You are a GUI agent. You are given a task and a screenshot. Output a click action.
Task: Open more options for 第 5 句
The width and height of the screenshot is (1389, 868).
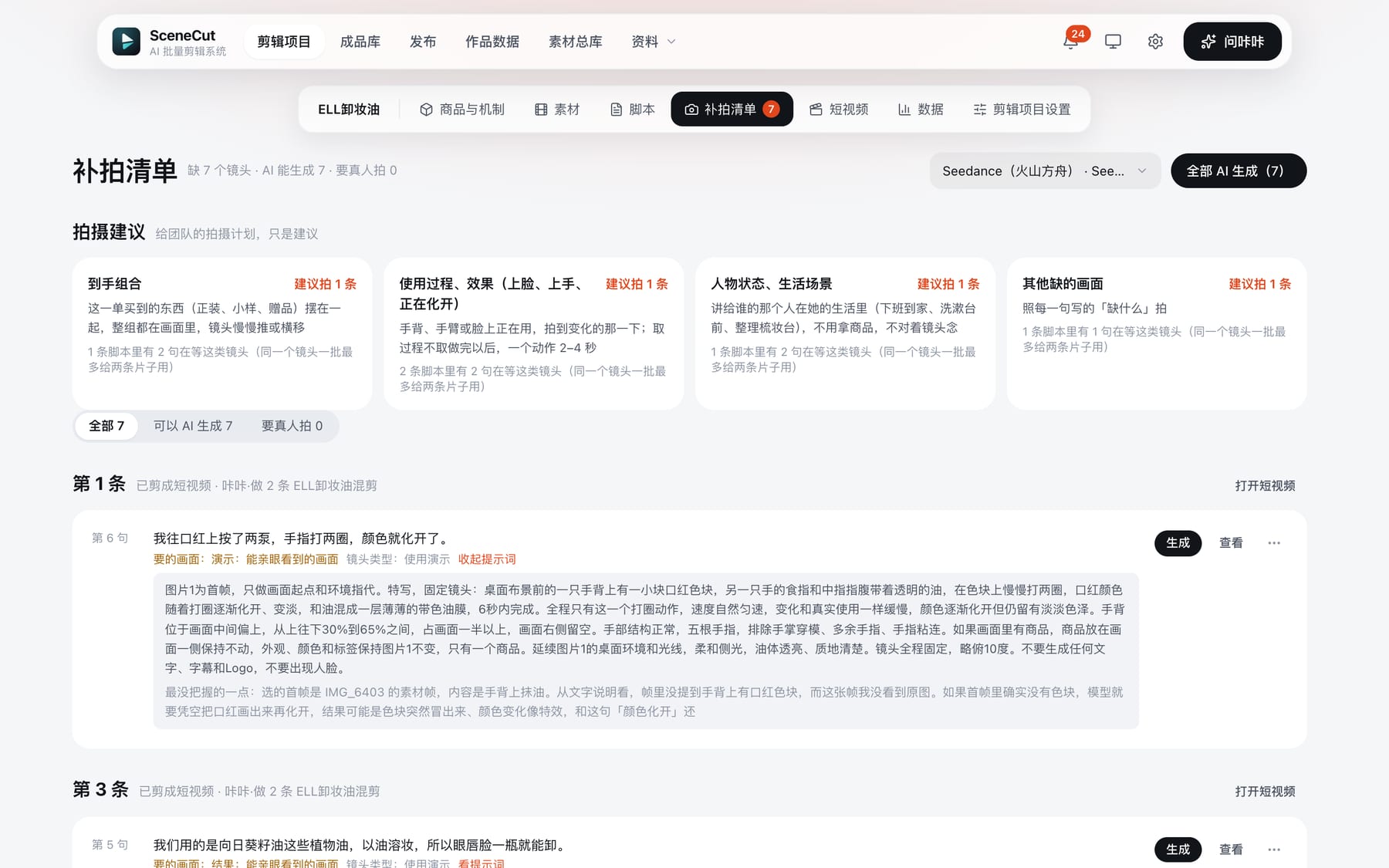pos(1274,849)
